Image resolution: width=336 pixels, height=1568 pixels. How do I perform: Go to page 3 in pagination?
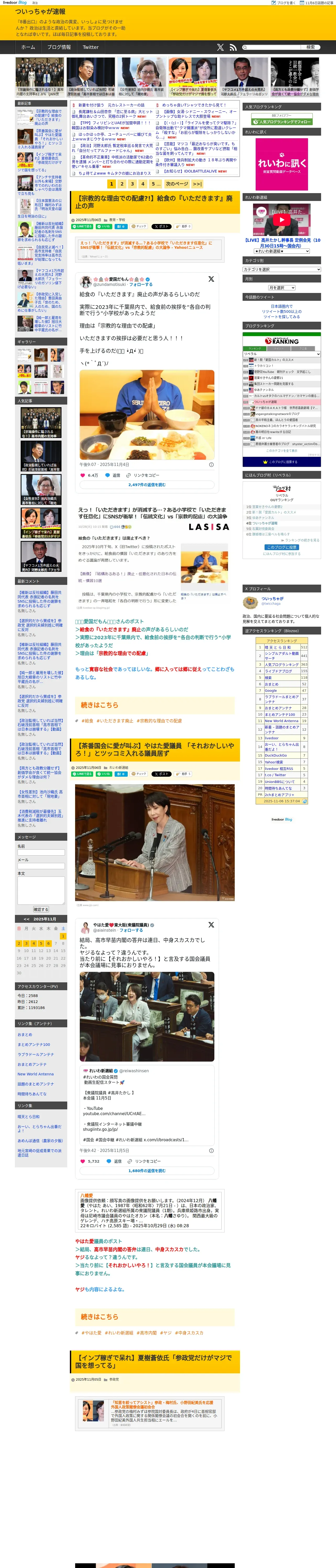pyautogui.click(x=132, y=184)
